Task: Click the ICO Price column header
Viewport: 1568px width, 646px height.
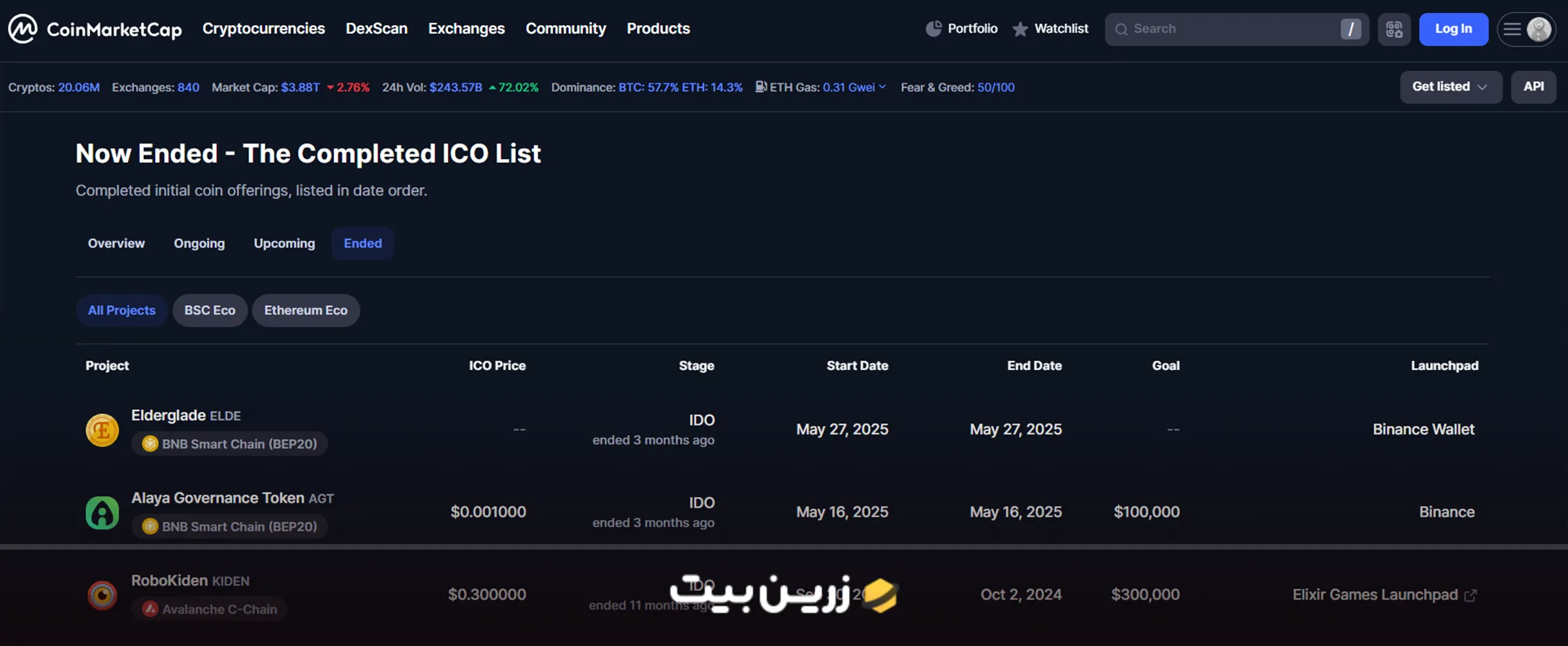Action: click(x=497, y=366)
